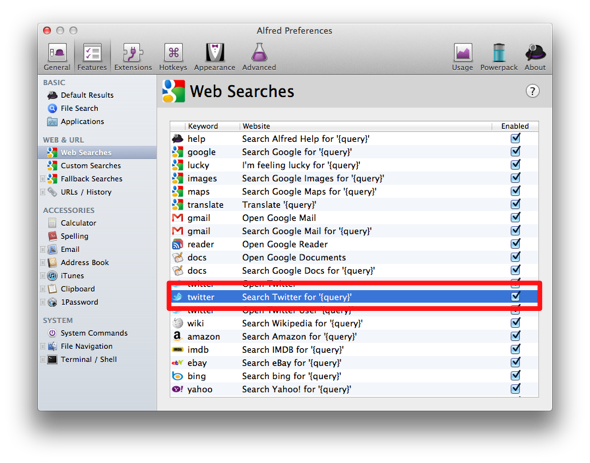Click the Website column header
The image size is (590, 463).
365,126
